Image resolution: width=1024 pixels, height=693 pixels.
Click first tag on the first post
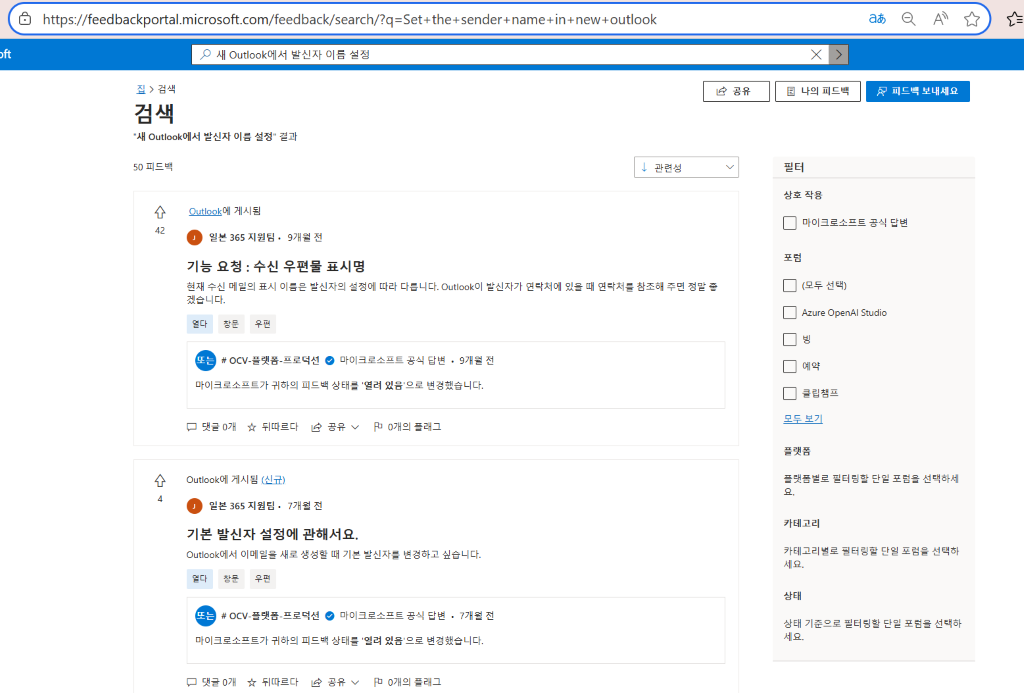click(x=200, y=324)
